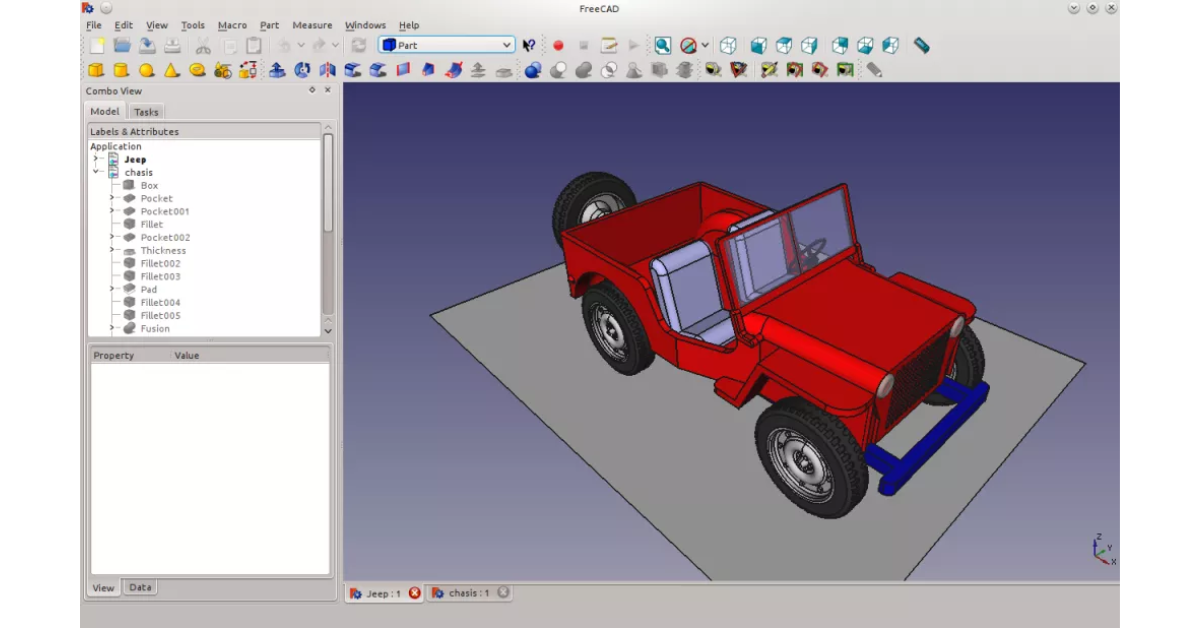1200x628 pixels.
Task: Print with the printer toolbar icon
Action: (172, 45)
